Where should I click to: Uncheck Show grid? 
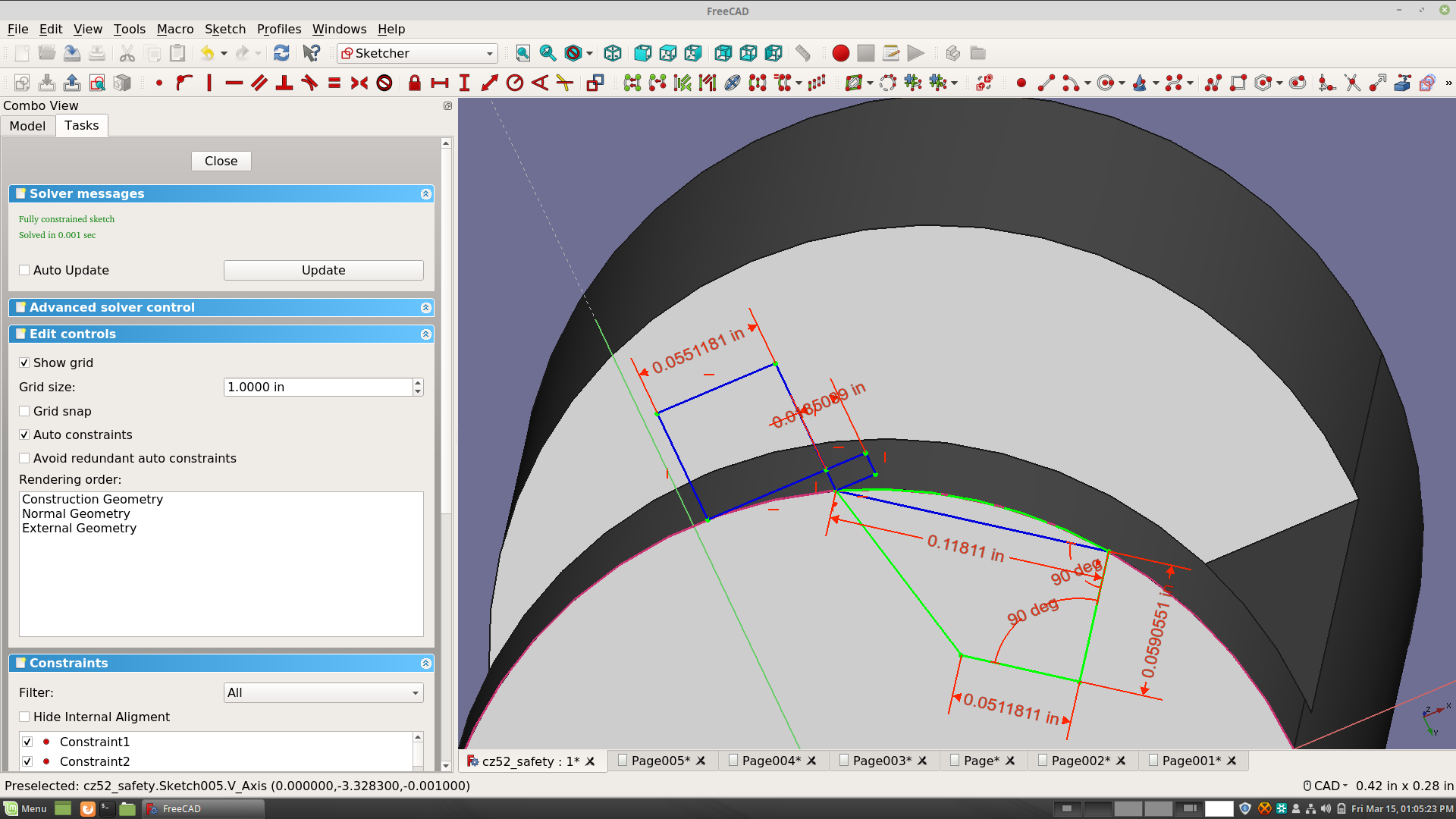click(x=24, y=362)
